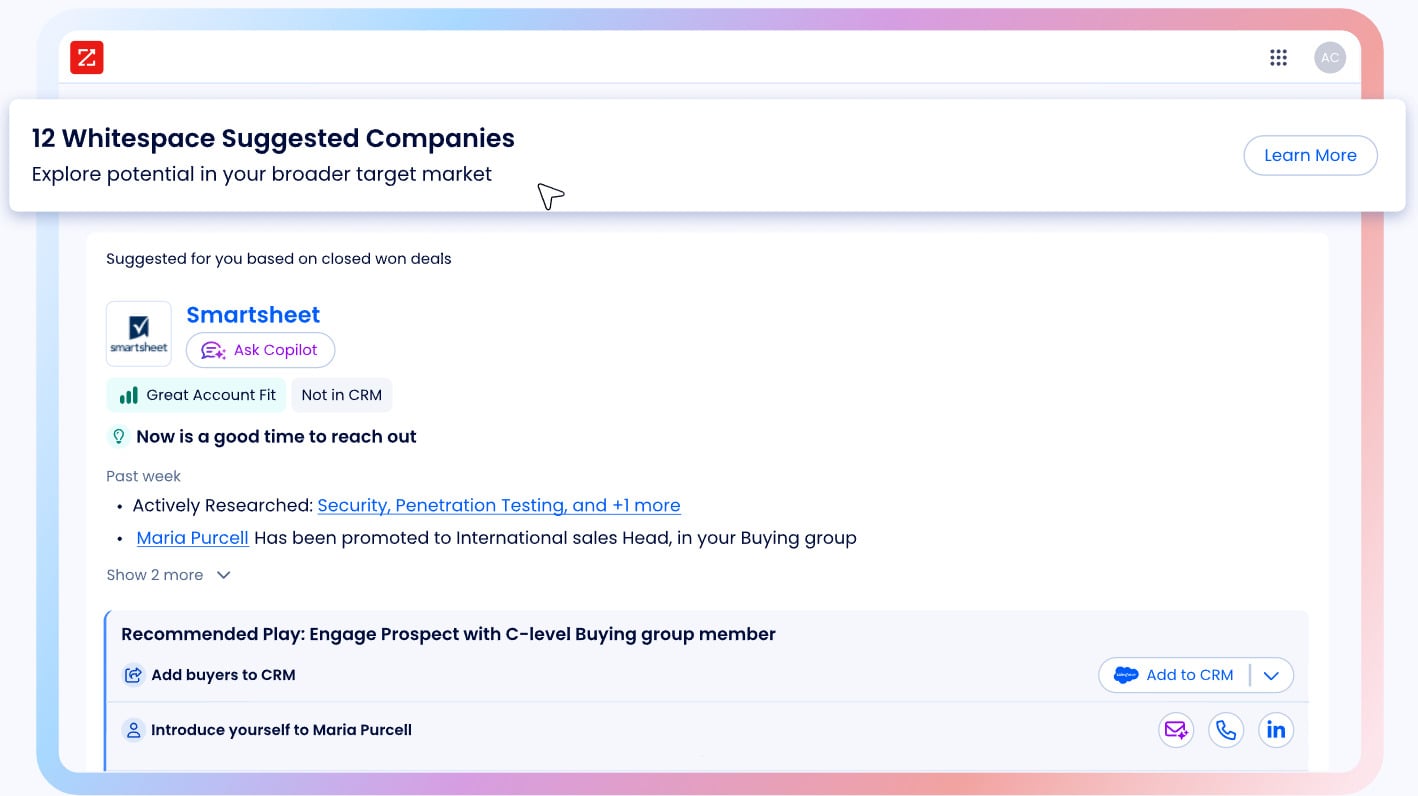Screen dimensions: 1418x796
Task: Expand the Add to CRM dropdown arrow
Action: point(1271,675)
